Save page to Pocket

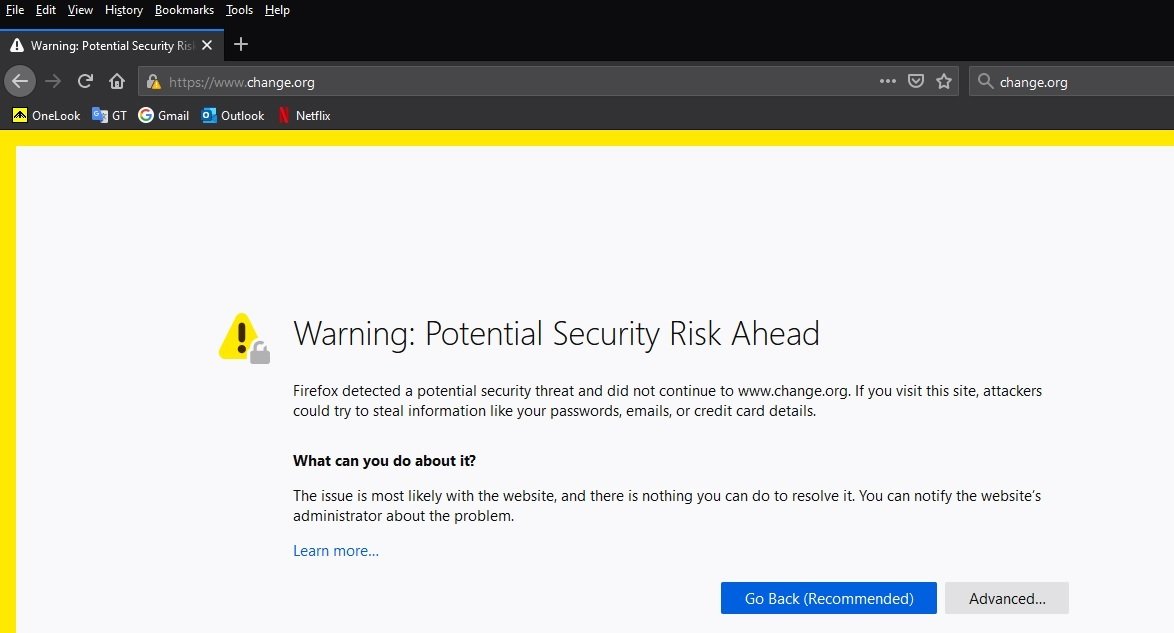coord(916,81)
